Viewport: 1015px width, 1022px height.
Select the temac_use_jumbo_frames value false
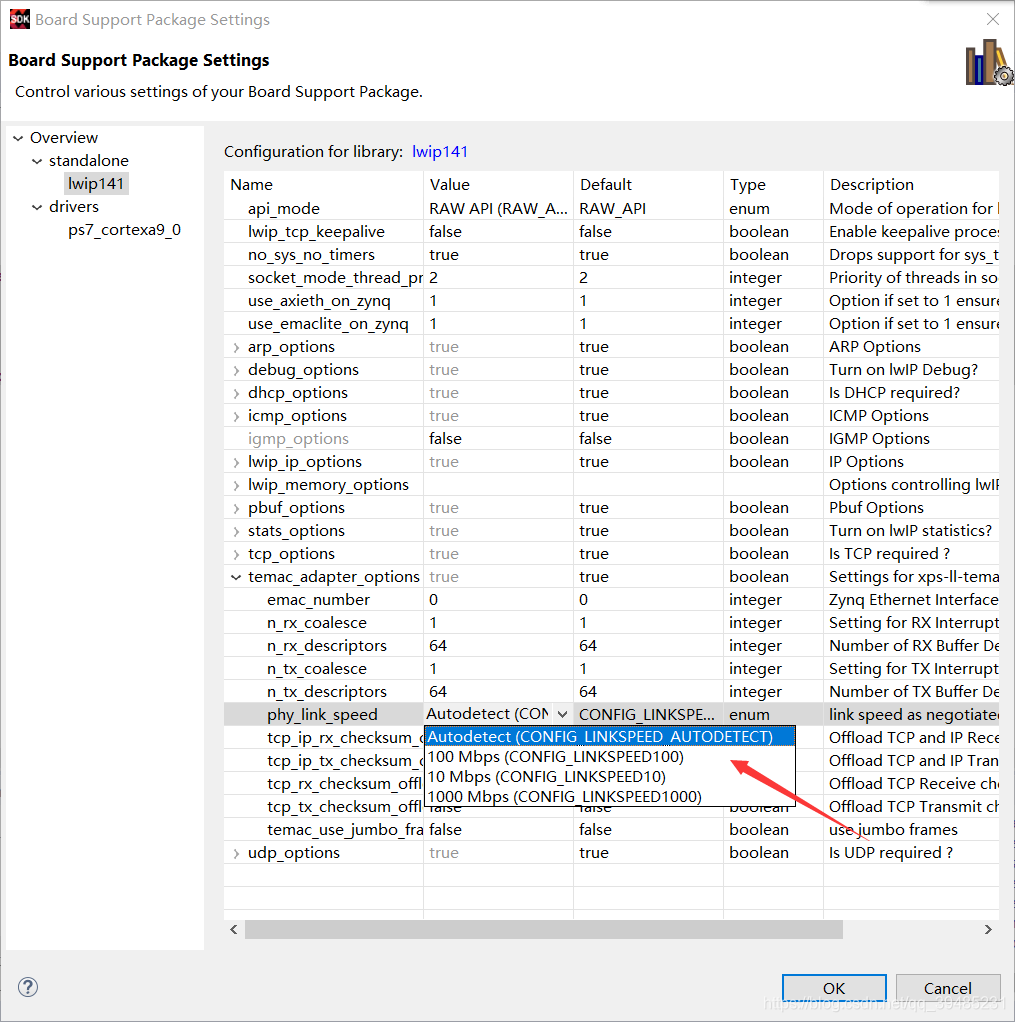coord(499,830)
